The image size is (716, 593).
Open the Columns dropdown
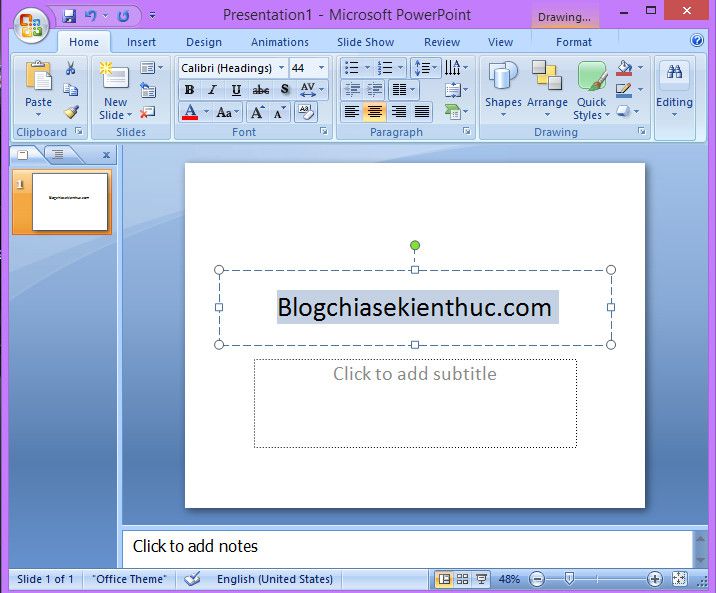tap(404, 89)
